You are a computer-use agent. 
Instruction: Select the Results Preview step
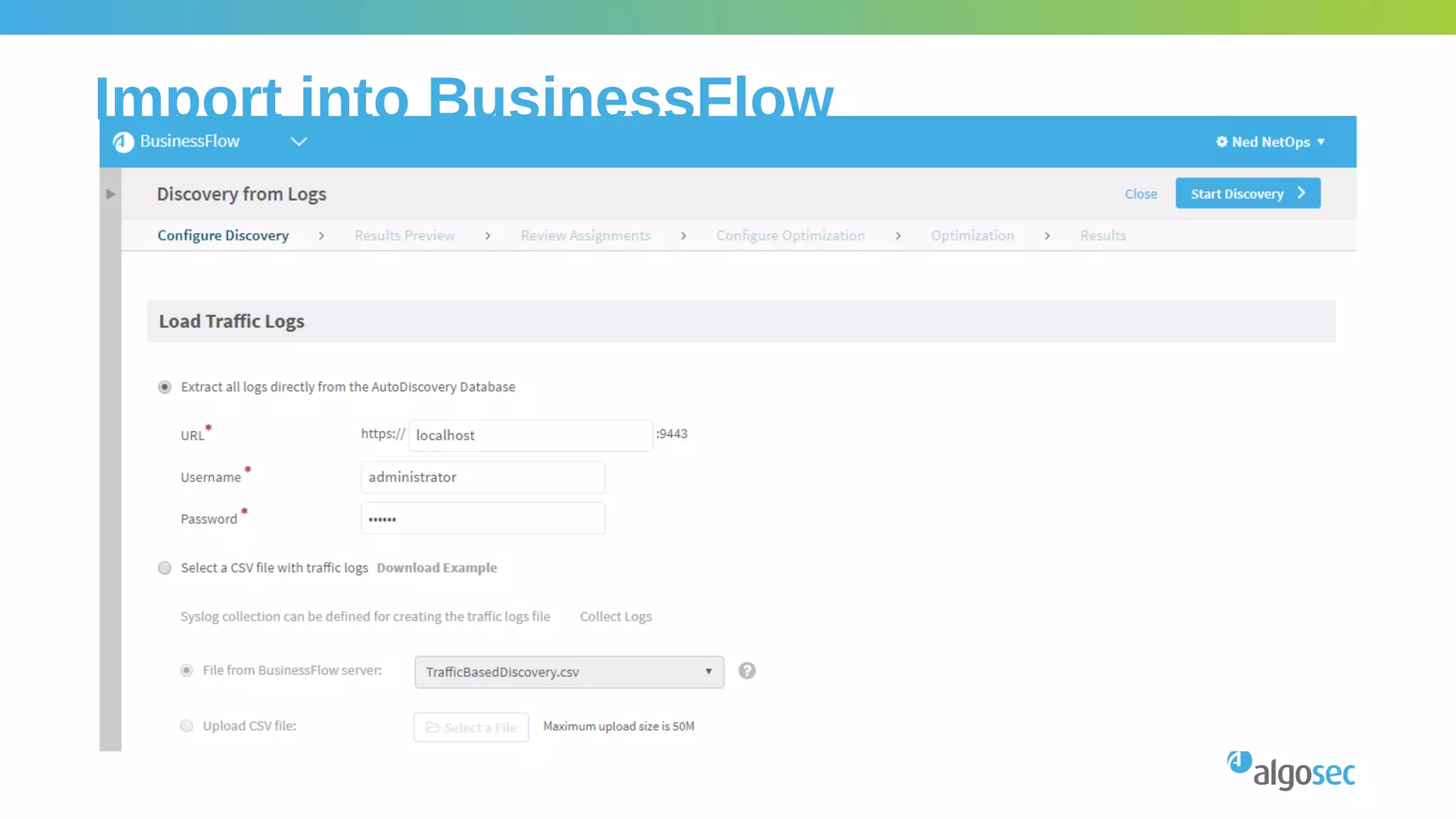[405, 235]
